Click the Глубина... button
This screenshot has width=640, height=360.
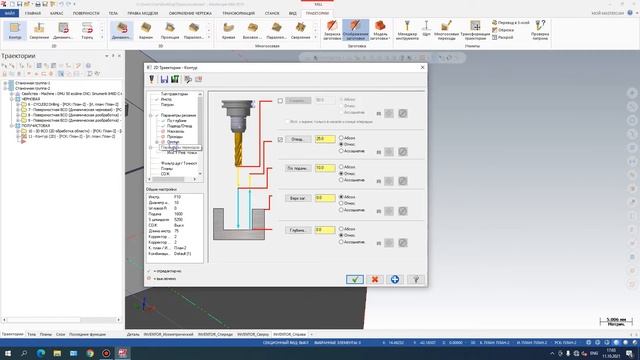[x=298, y=230]
